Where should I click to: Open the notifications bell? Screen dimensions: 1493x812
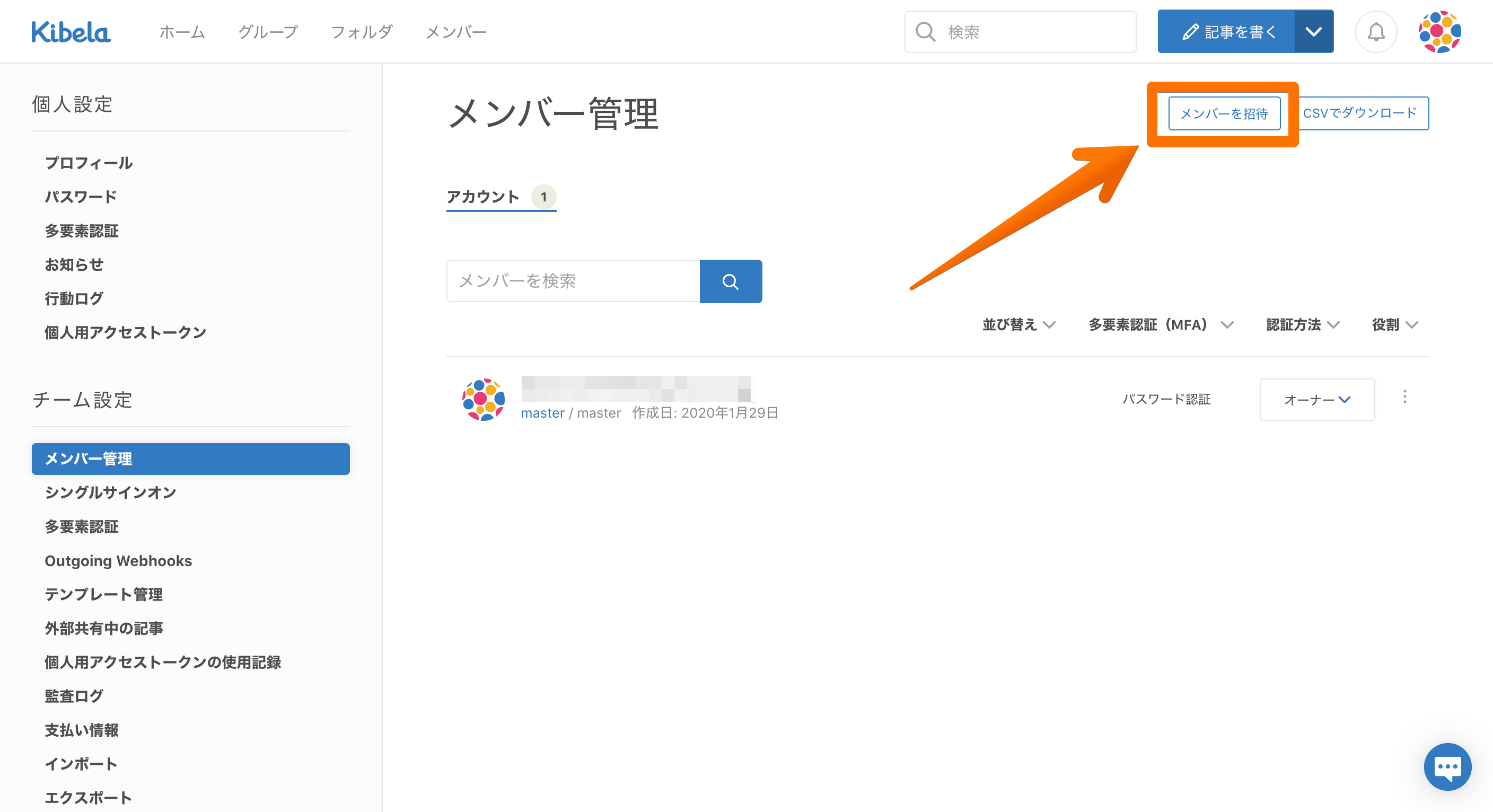(1375, 32)
